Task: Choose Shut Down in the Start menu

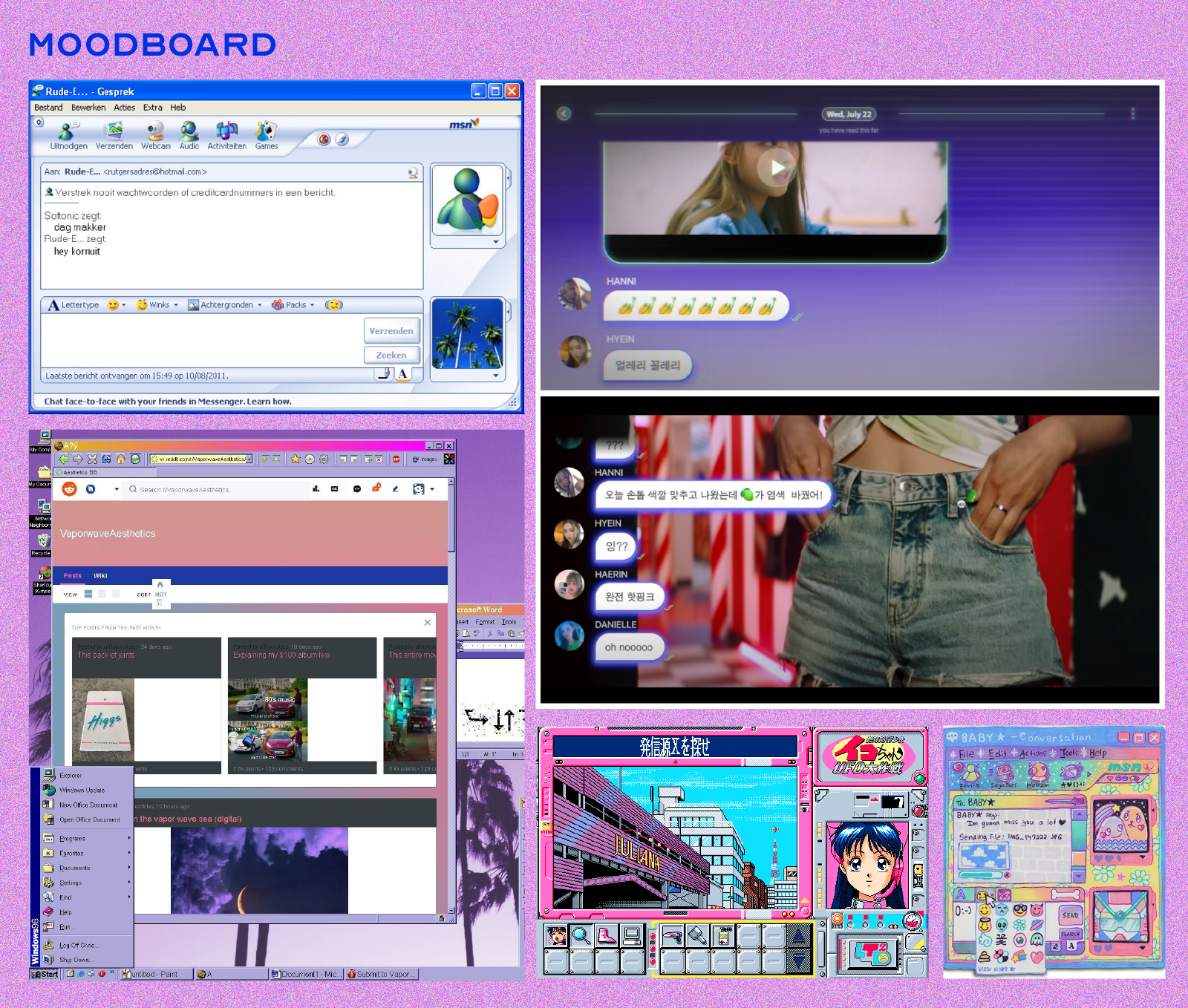Action: [87, 960]
